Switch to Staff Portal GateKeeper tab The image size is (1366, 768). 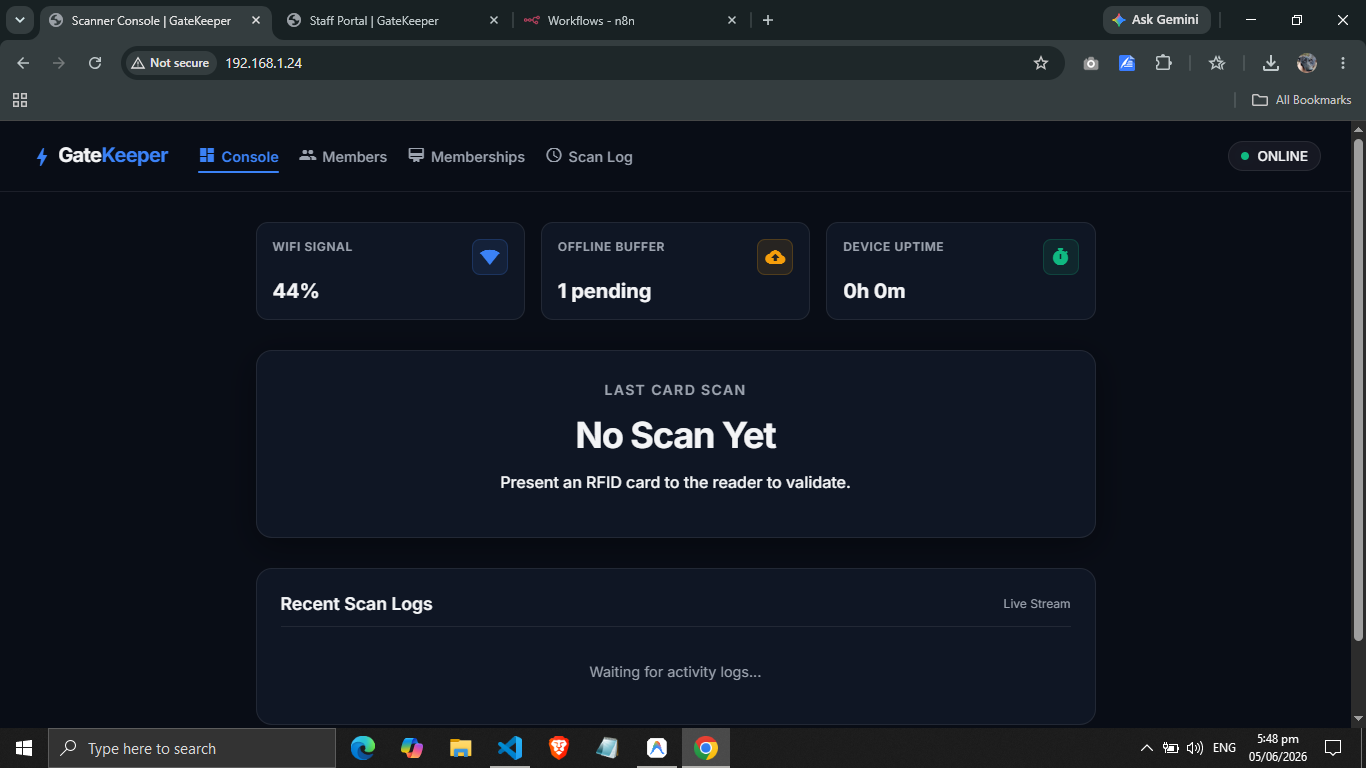392,20
